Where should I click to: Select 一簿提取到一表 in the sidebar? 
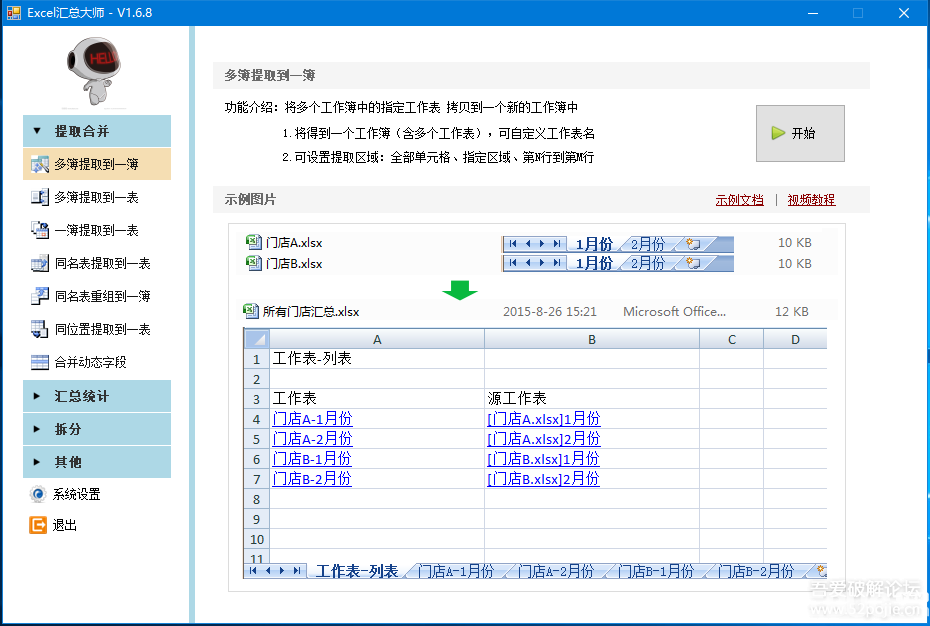point(97,230)
